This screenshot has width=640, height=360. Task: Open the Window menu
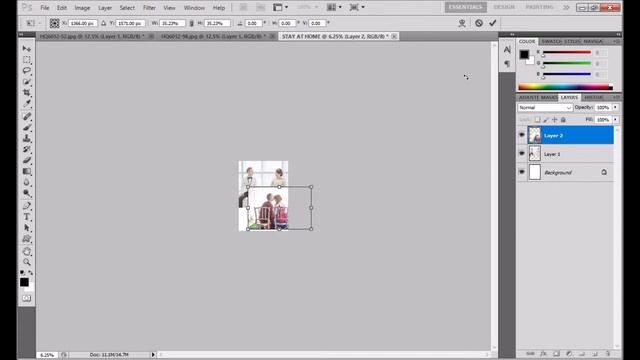click(194, 8)
